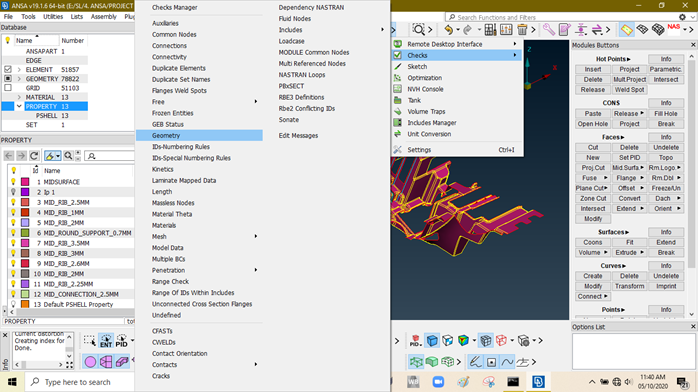Toggle the visibility bulb for MID_CONNECTION_2.5MM
The width and height of the screenshot is (698, 392).
coord(13,294)
